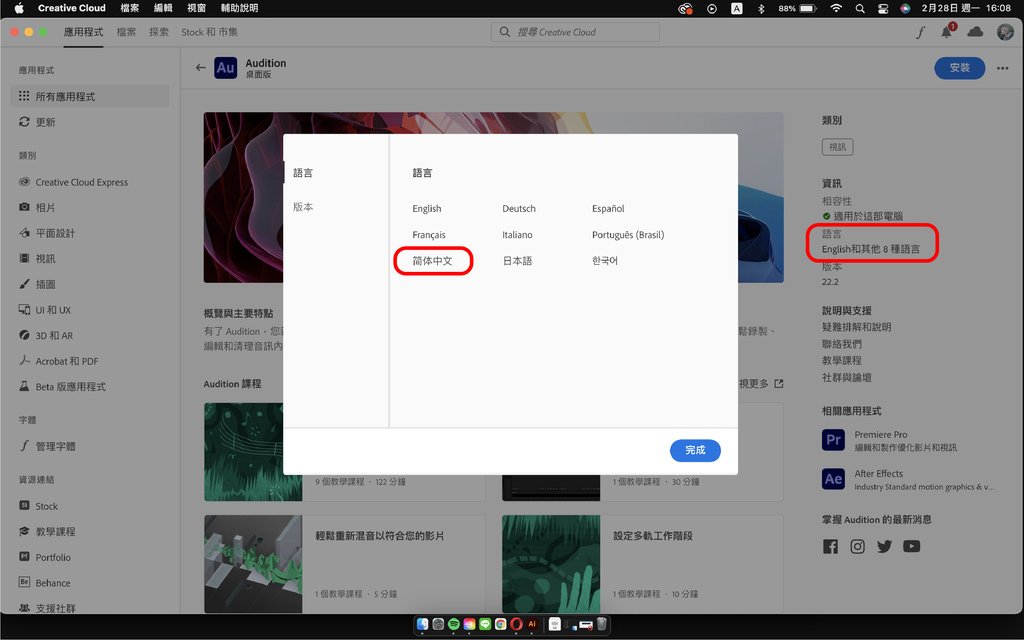Viewport: 1024px width, 640px height.
Task: Select Français language option
Action: [x=428, y=234]
